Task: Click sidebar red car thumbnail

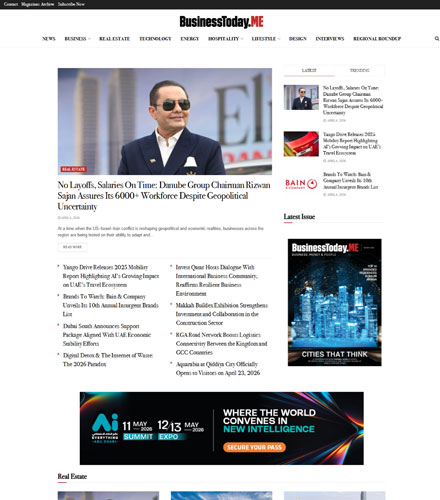Action: pyautogui.click(x=301, y=144)
